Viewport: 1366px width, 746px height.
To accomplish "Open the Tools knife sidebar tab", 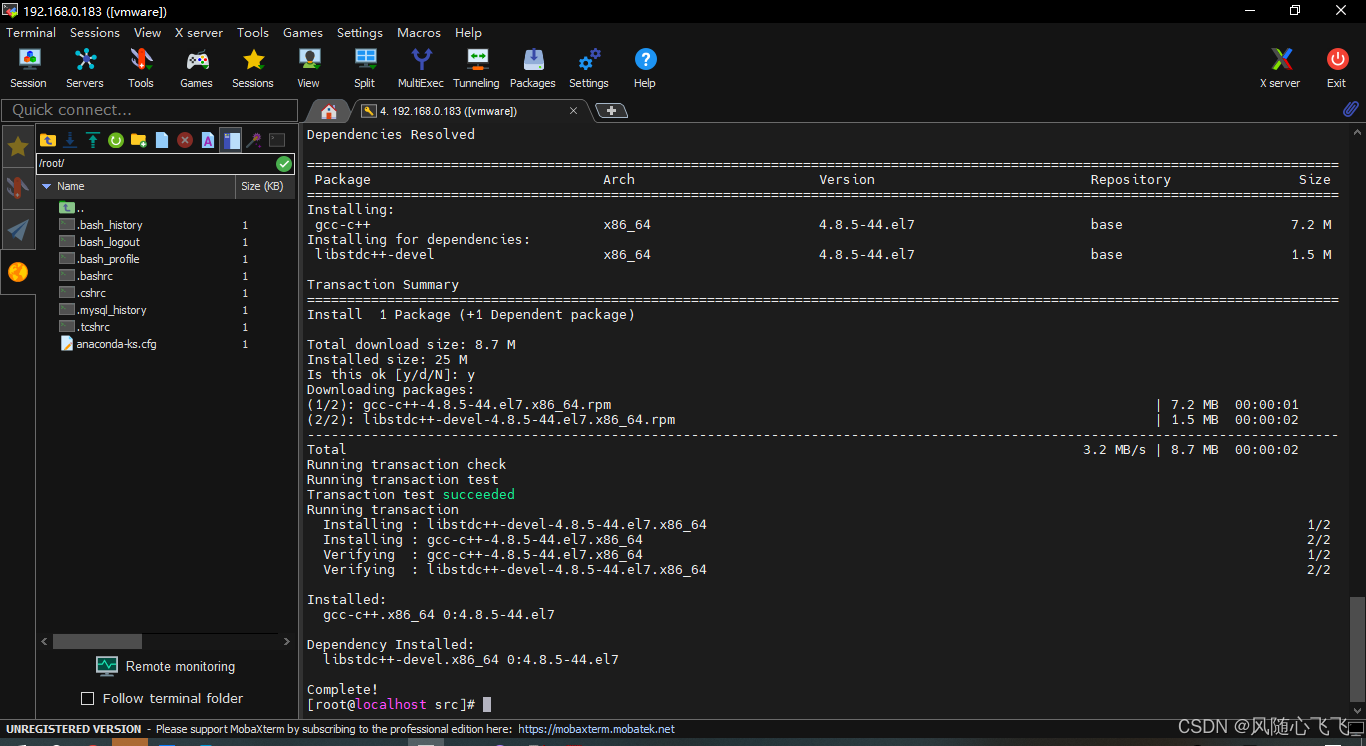I will coord(18,188).
